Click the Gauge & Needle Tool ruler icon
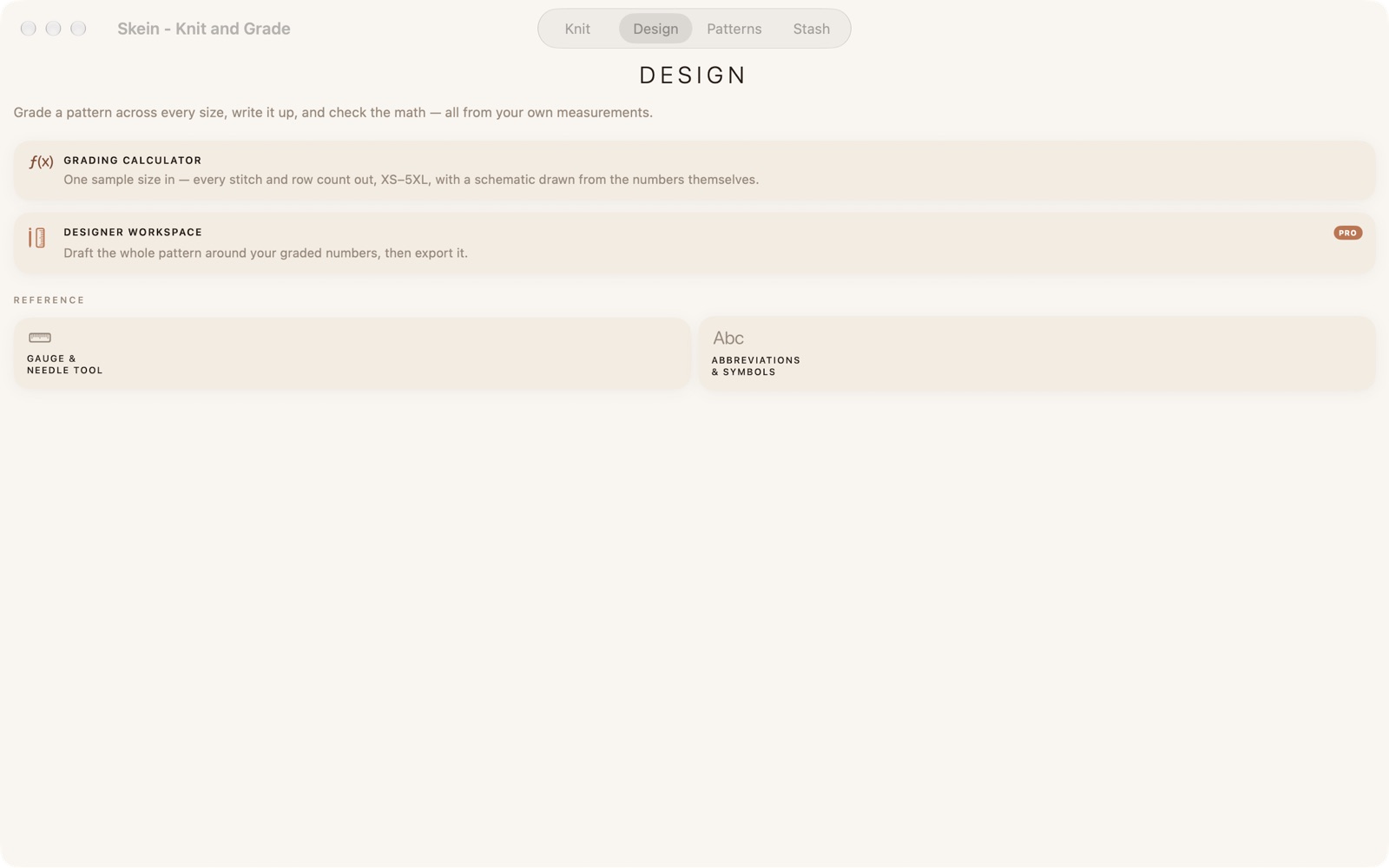This screenshot has width=1389, height=868. [x=40, y=338]
